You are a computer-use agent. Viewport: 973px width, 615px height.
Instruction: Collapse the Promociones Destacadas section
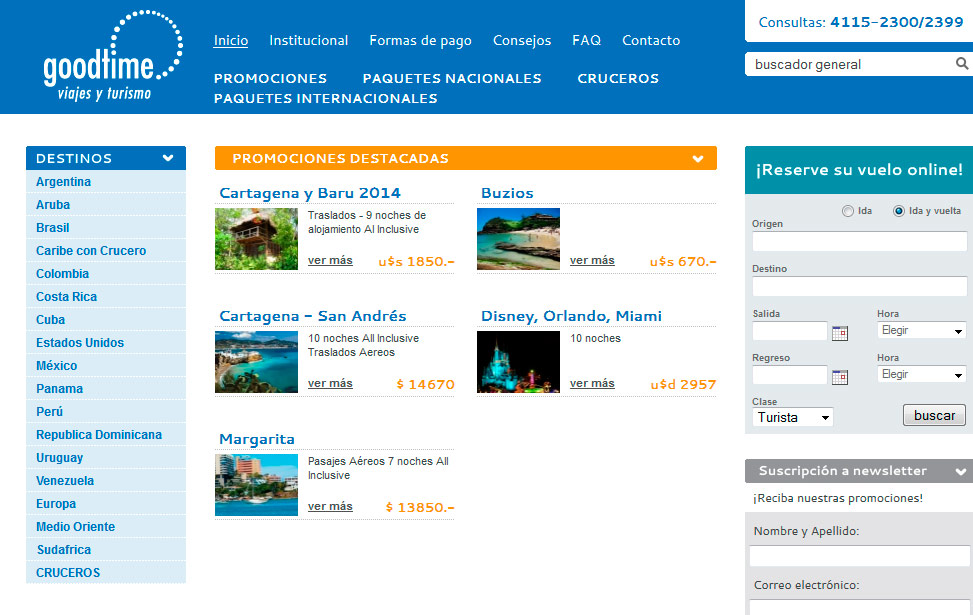point(697,159)
